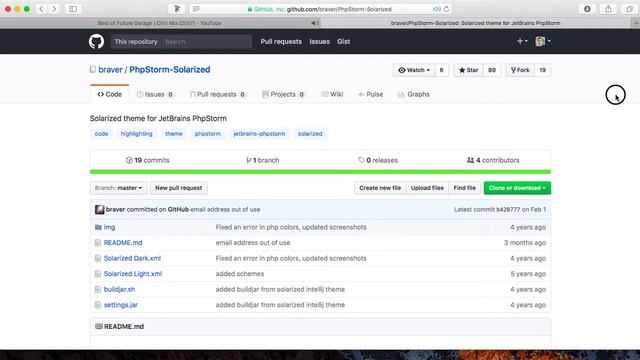Open Branch: master selector
This screenshot has height=360, width=640.
point(118,188)
